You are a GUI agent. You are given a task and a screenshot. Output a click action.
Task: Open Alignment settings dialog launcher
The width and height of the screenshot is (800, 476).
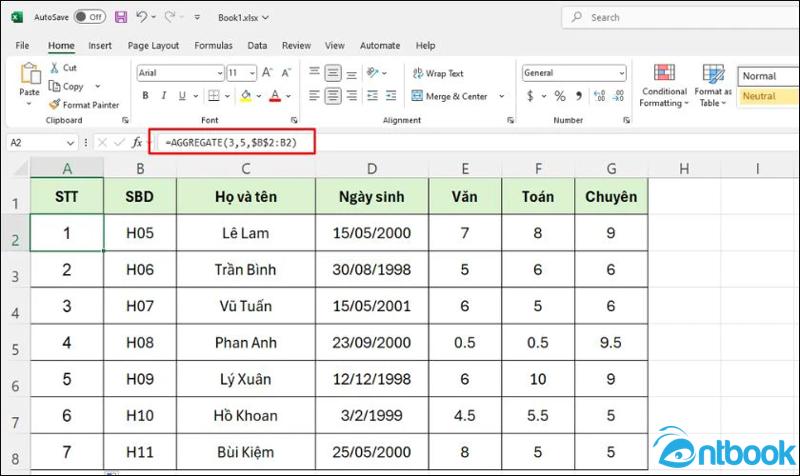tap(510, 120)
